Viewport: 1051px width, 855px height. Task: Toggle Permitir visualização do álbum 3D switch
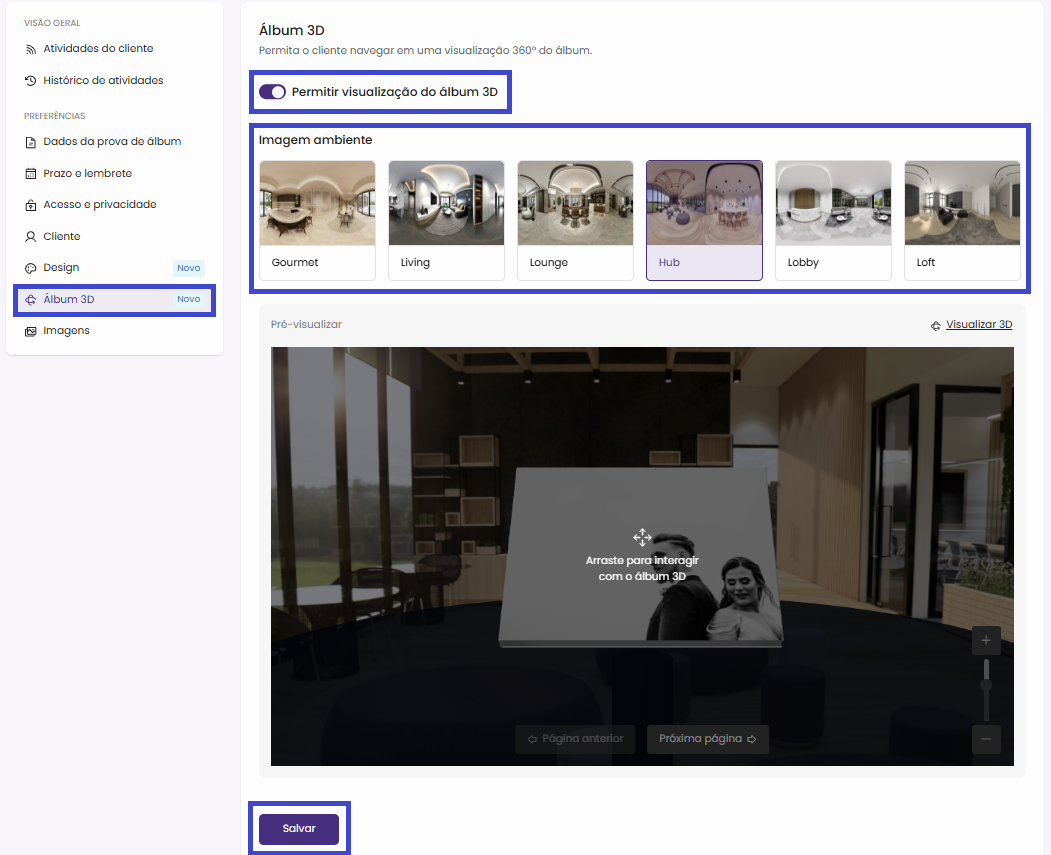click(x=272, y=92)
